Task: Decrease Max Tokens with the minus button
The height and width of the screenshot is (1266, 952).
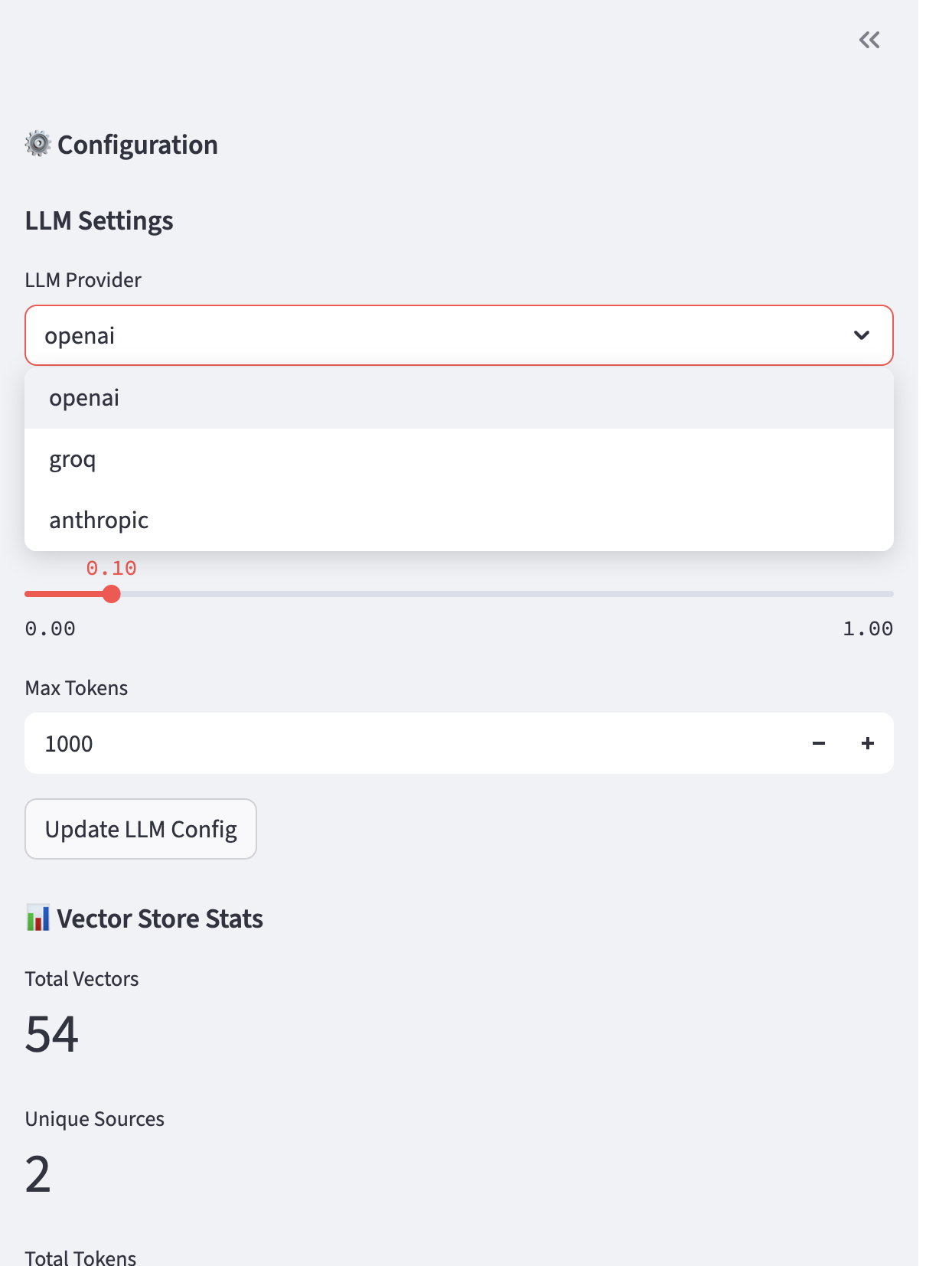Action: pyautogui.click(x=819, y=743)
